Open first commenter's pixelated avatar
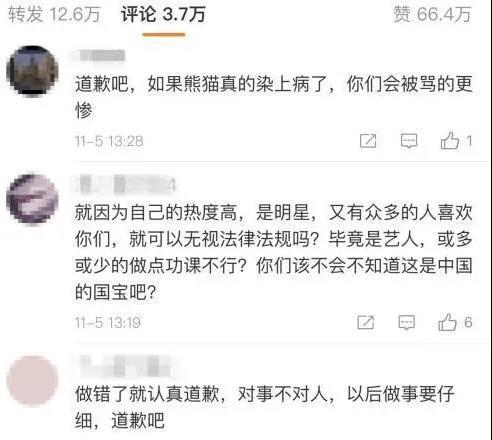492x440 pixels. [x=32, y=71]
